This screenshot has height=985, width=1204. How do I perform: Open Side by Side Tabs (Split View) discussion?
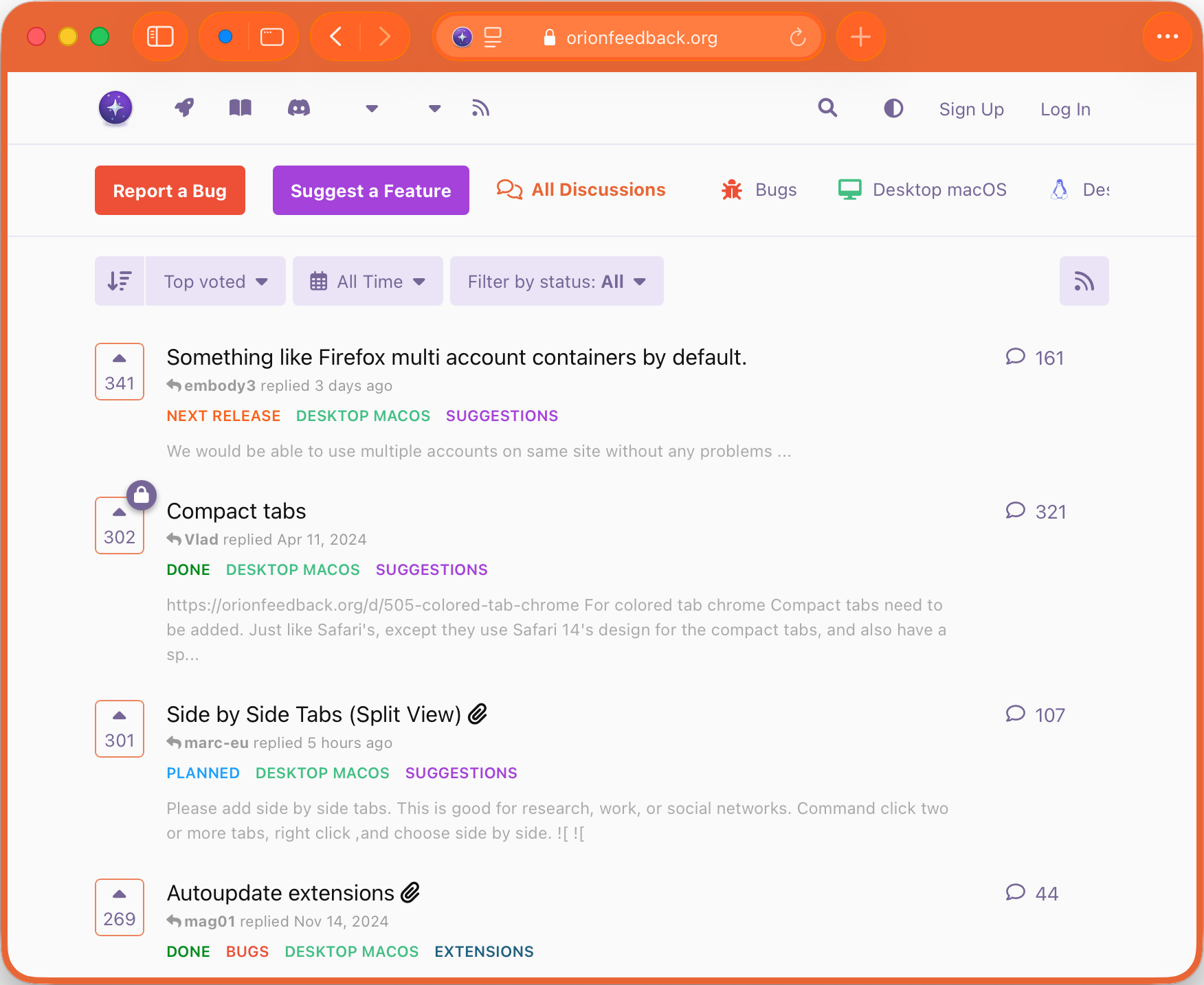(314, 714)
